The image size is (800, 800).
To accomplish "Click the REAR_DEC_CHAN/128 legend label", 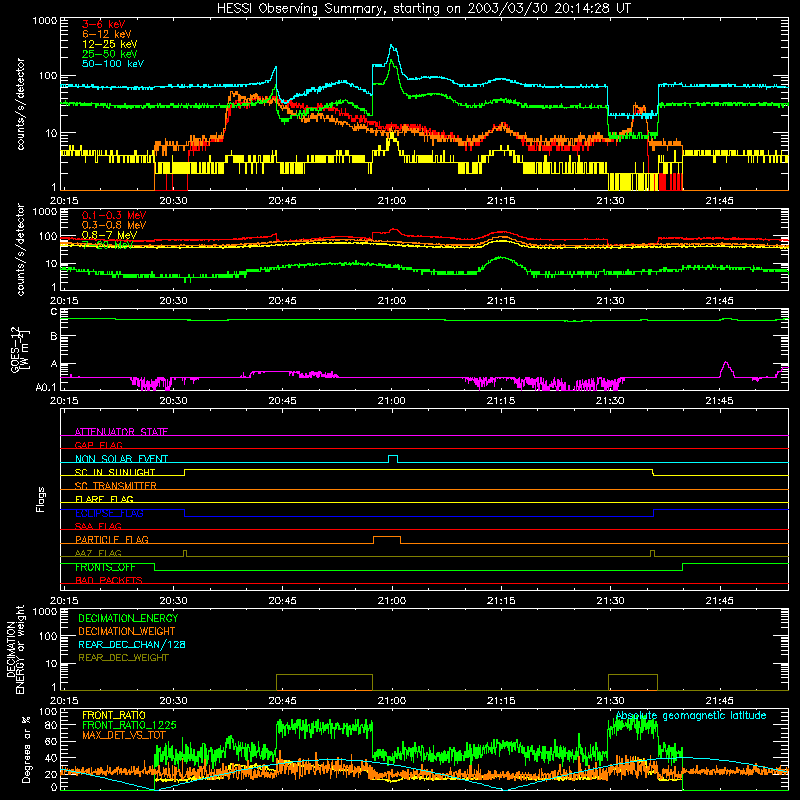I will click(x=132, y=644).
